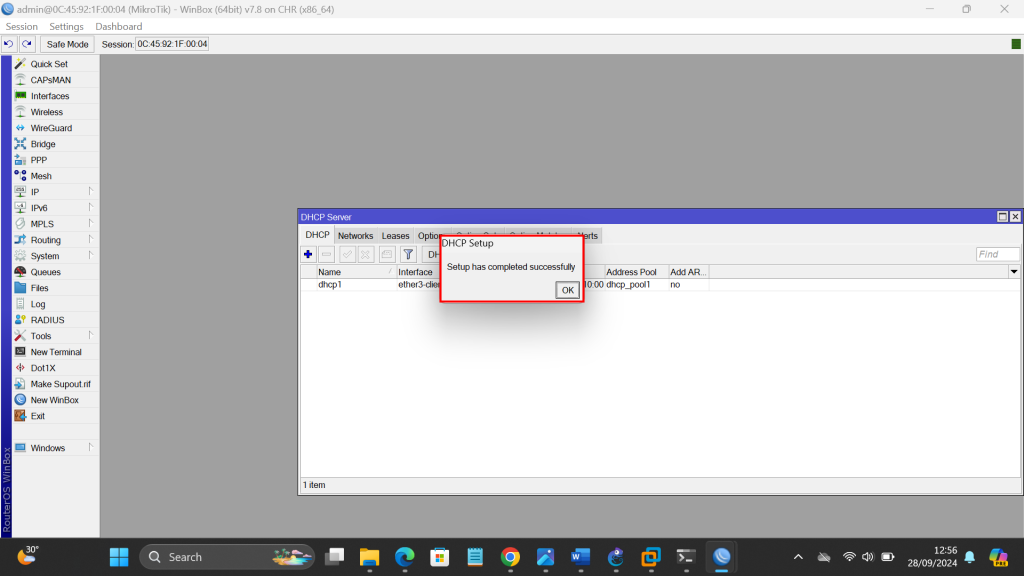Click the Find search field

point(997,254)
